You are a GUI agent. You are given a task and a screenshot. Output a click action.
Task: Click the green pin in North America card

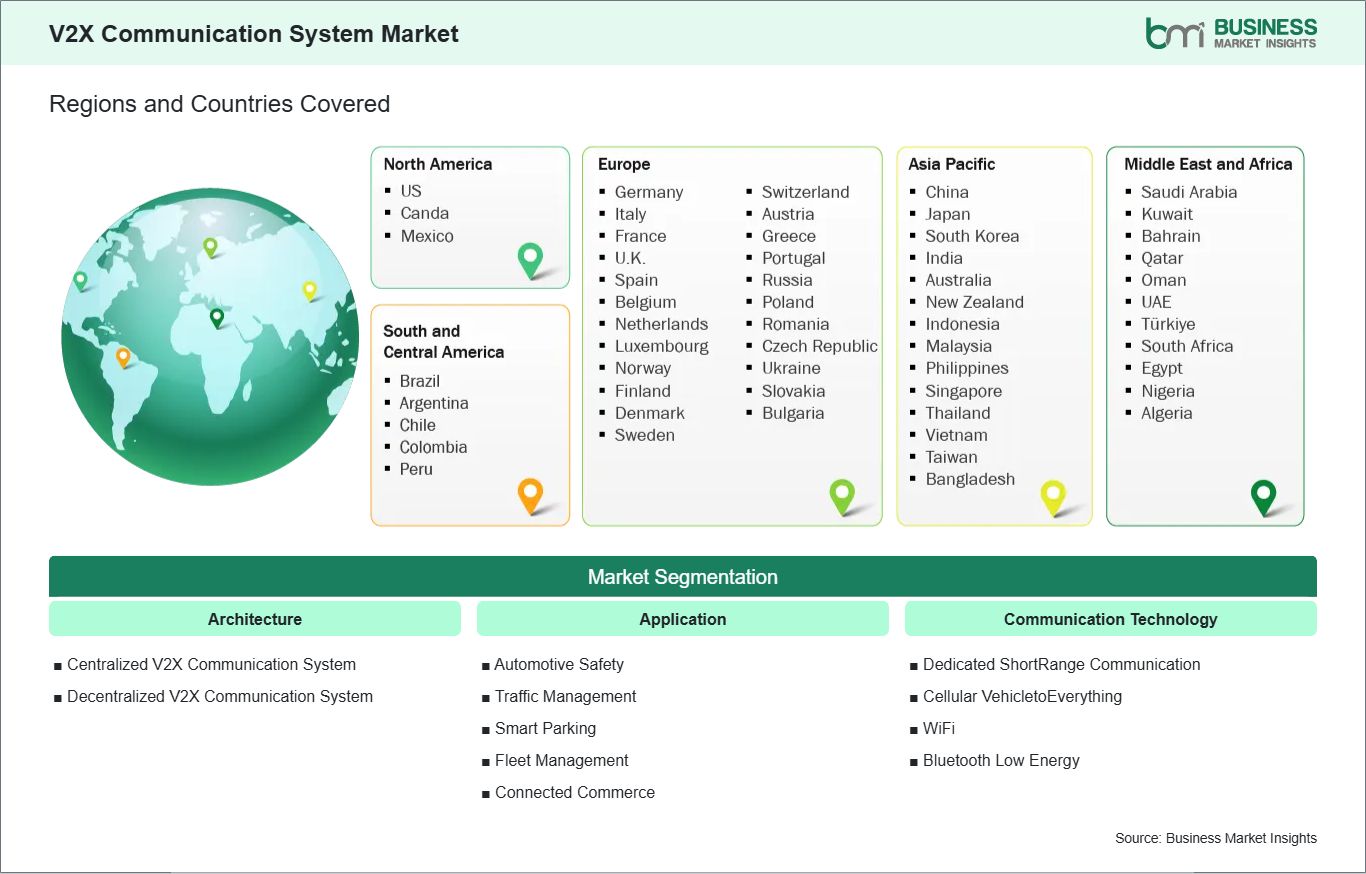[530, 259]
